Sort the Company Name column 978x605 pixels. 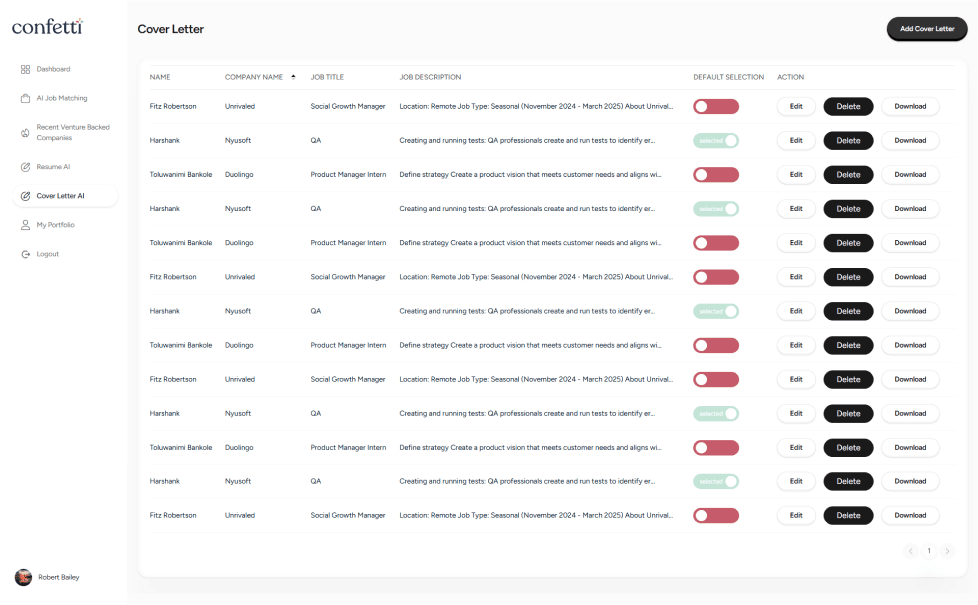coord(292,76)
